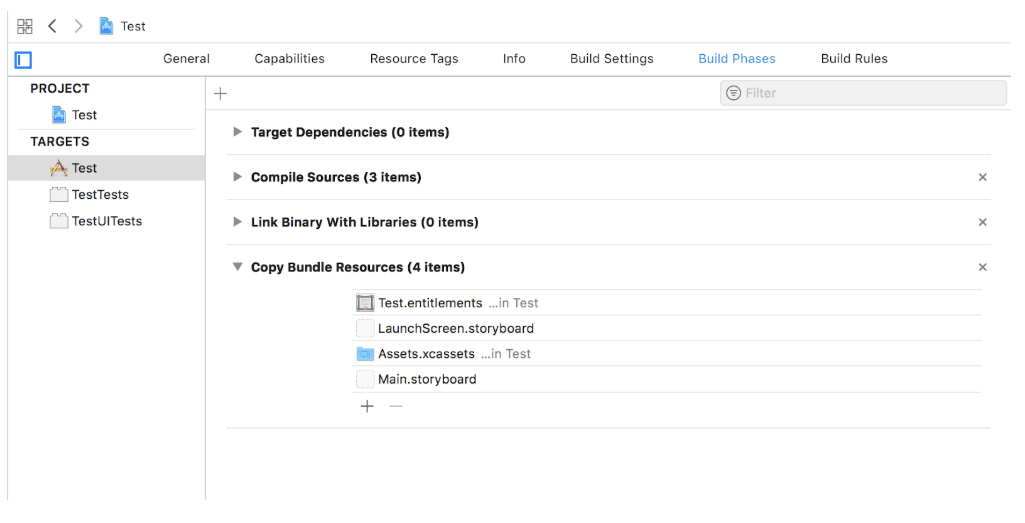The image size is (1025, 523).
Task: Toggle the targets list sidebar icon
Action: click(x=24, y=60)
